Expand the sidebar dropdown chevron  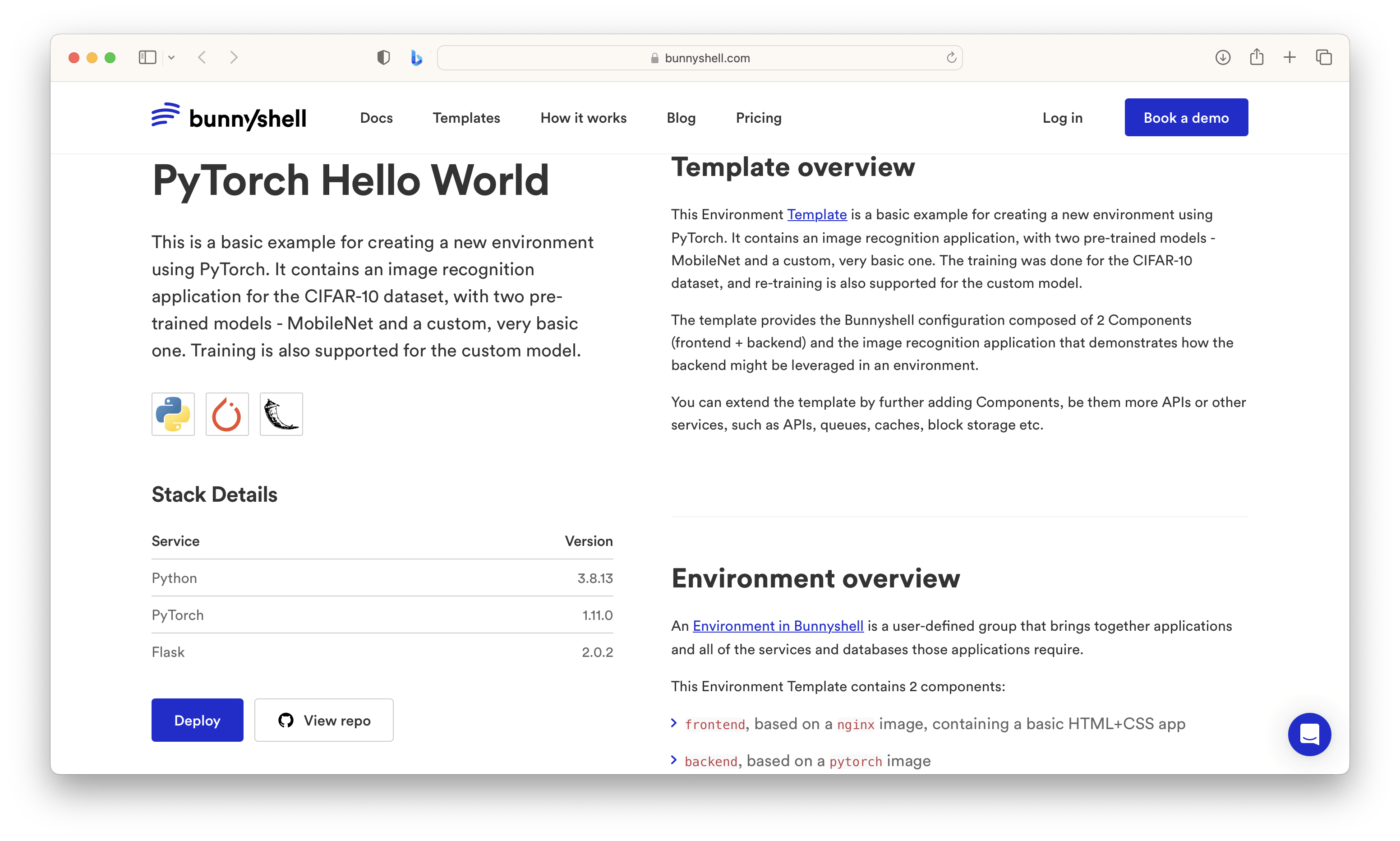(171, 57)
